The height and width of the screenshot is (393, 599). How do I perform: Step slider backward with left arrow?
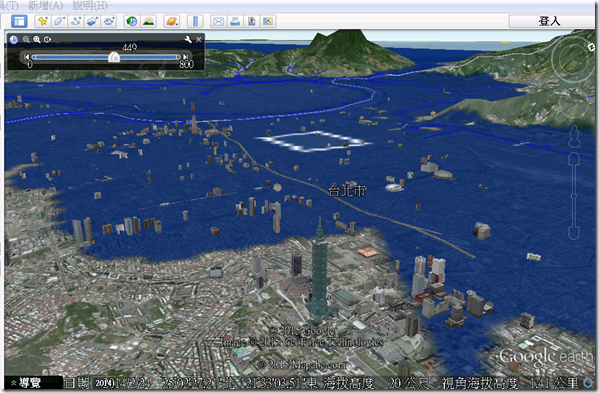tap(26, 57)
